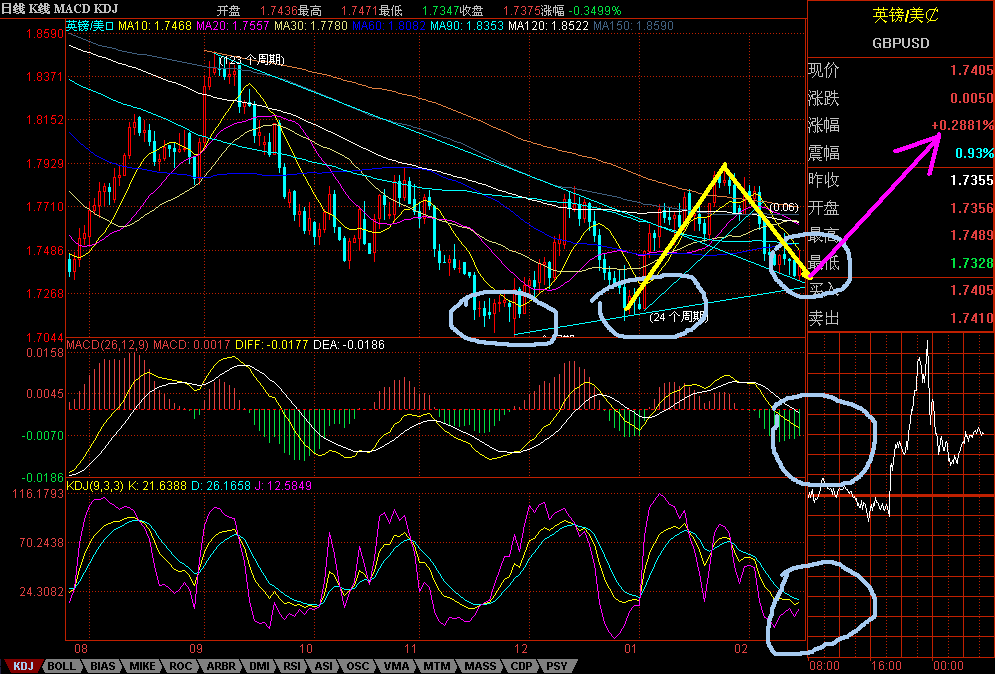
Task: Select the BIAS indicator tab
Action: point(102,666)
